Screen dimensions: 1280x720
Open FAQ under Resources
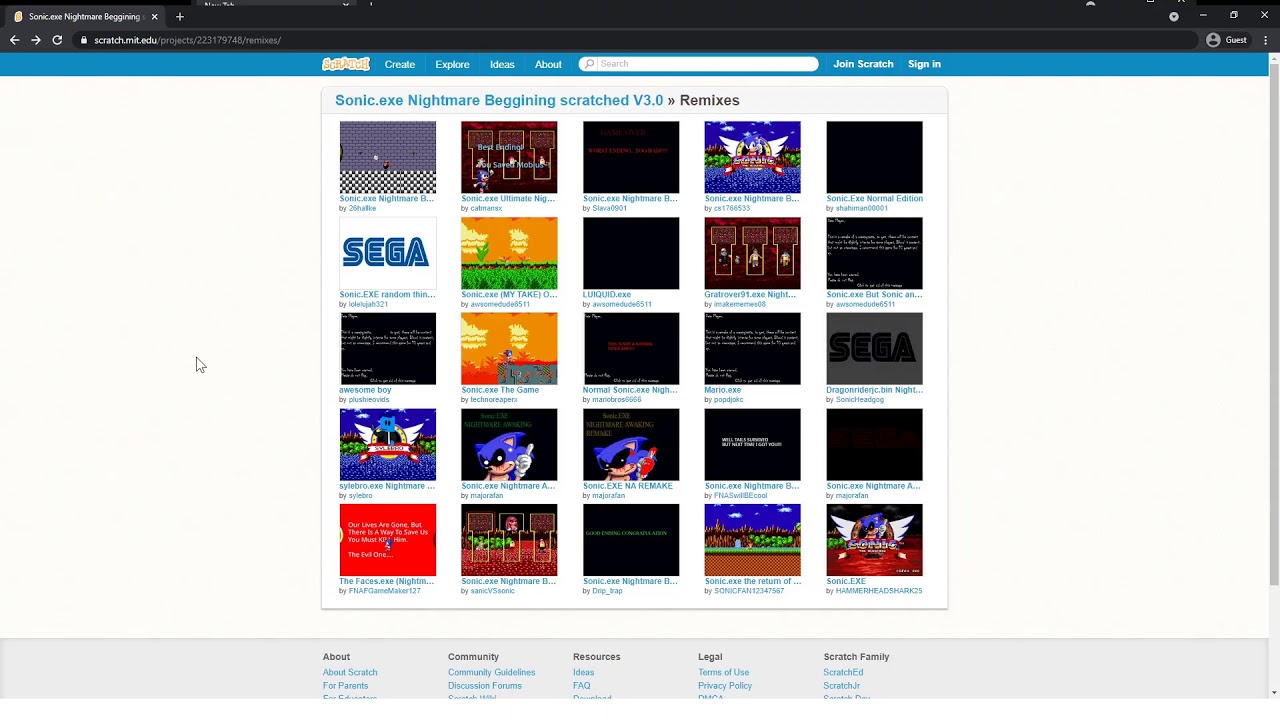point(582,686)
